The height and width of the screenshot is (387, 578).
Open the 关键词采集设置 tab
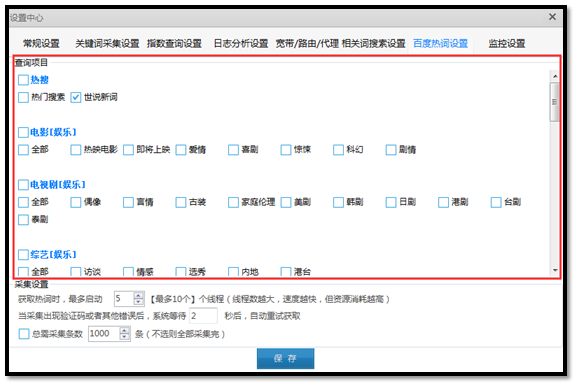click(x=107, y=43)
